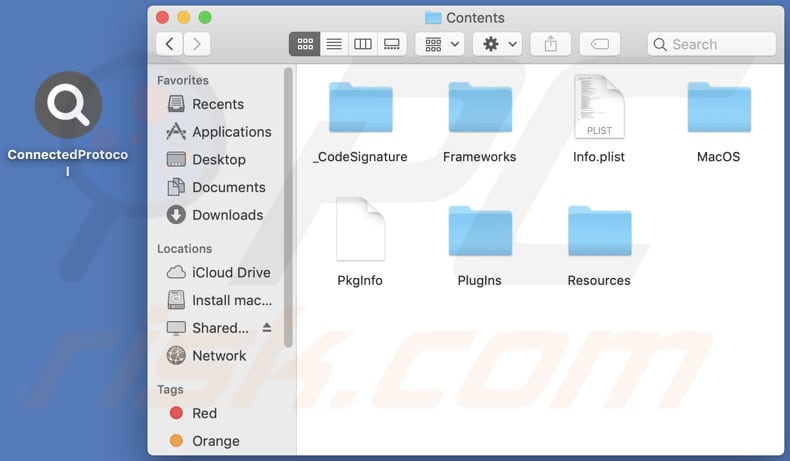Open the group-by arrangement dropdown

[x=440, y=44]
